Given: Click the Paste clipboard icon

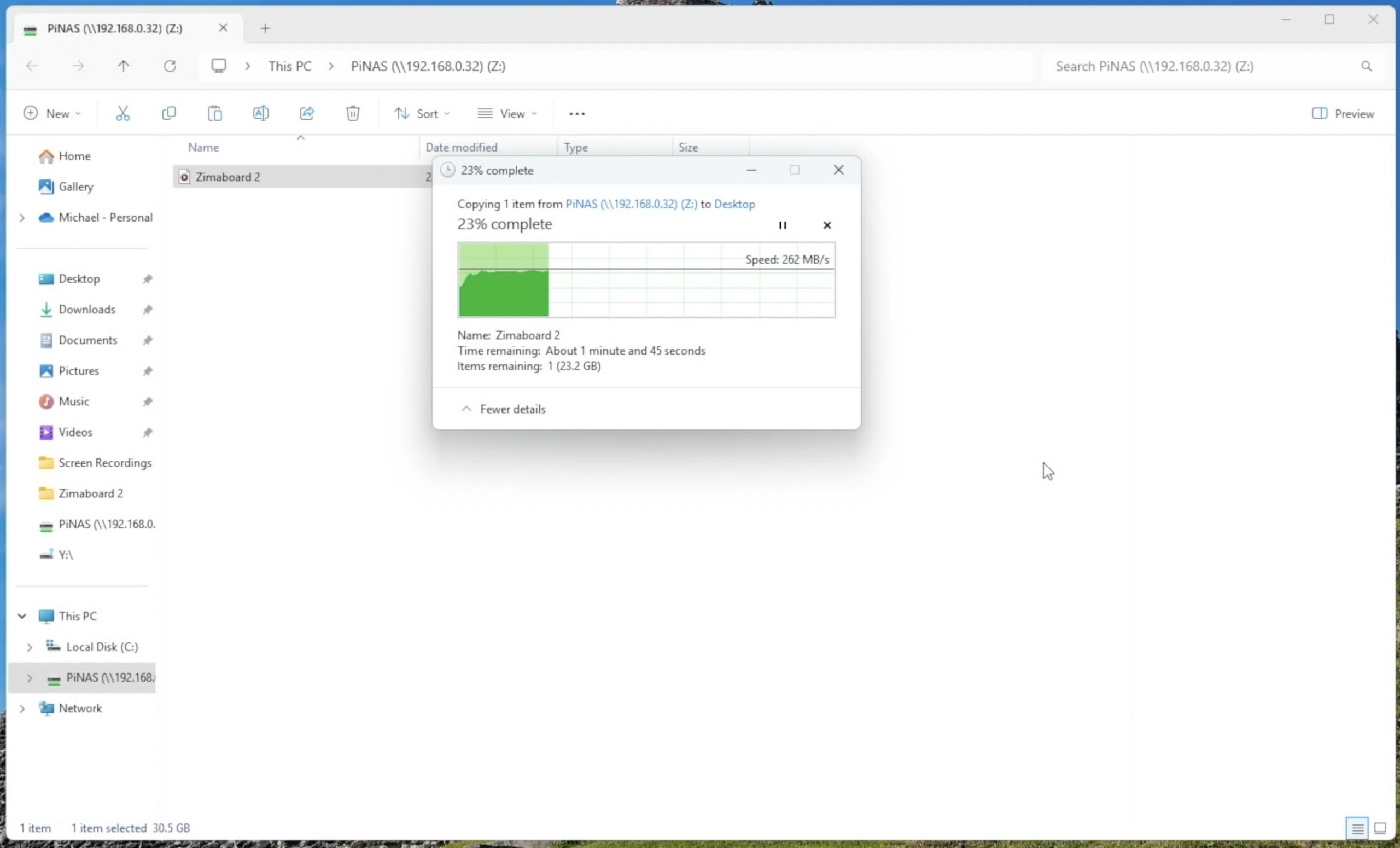Looking at the screenshot, I should tap(215, 114).
